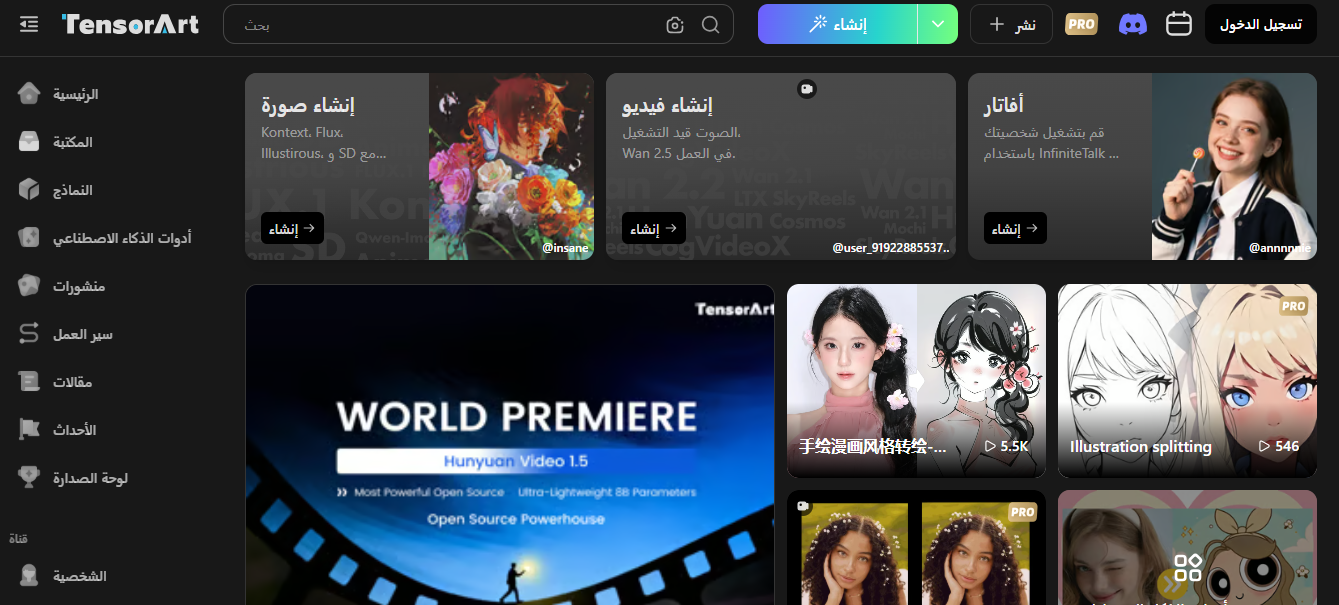Collapse sidebar using the hamburger menu icon
Screen dimensions: 1339x605
pos(29,24)
